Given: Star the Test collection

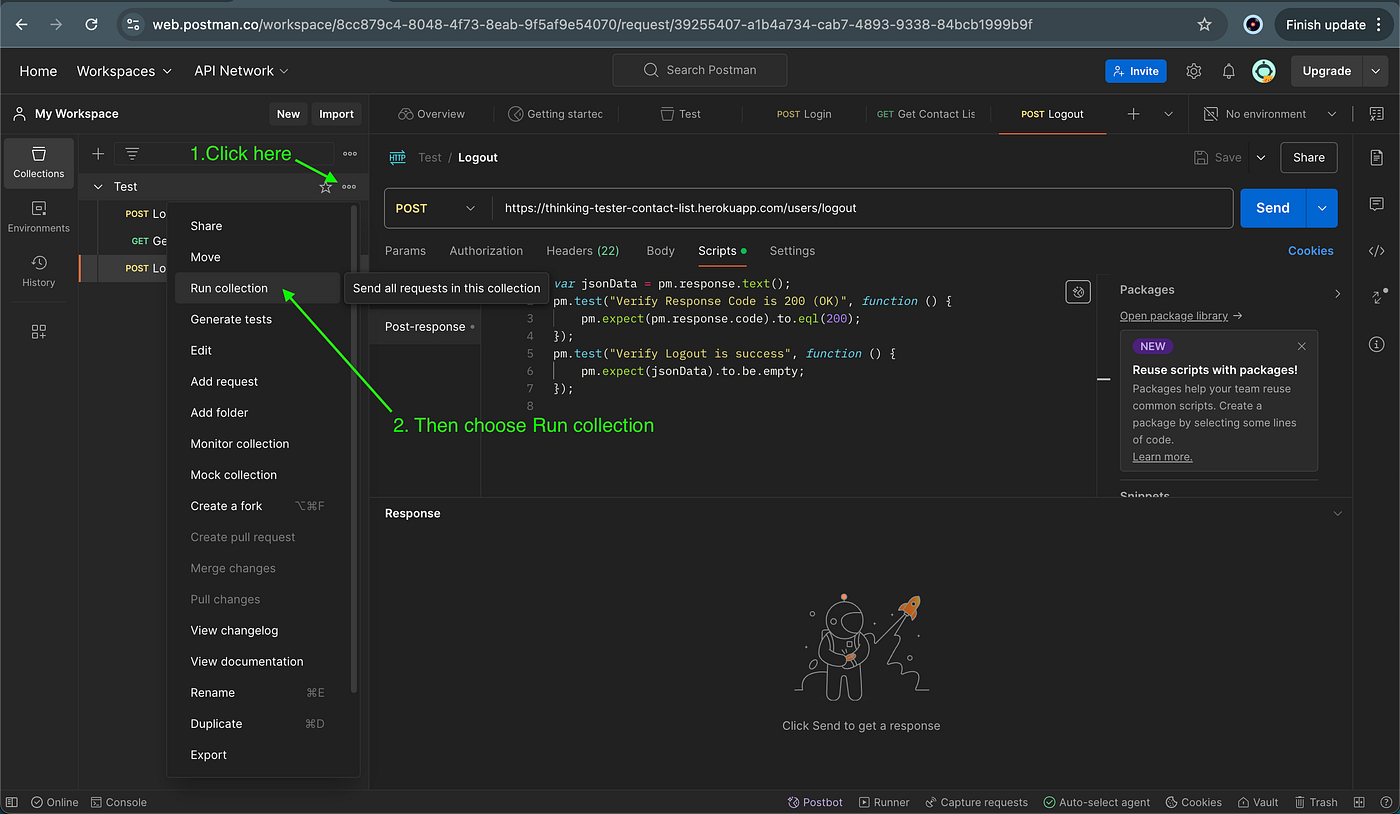Looking at the screenshot, I should (325, 187).
